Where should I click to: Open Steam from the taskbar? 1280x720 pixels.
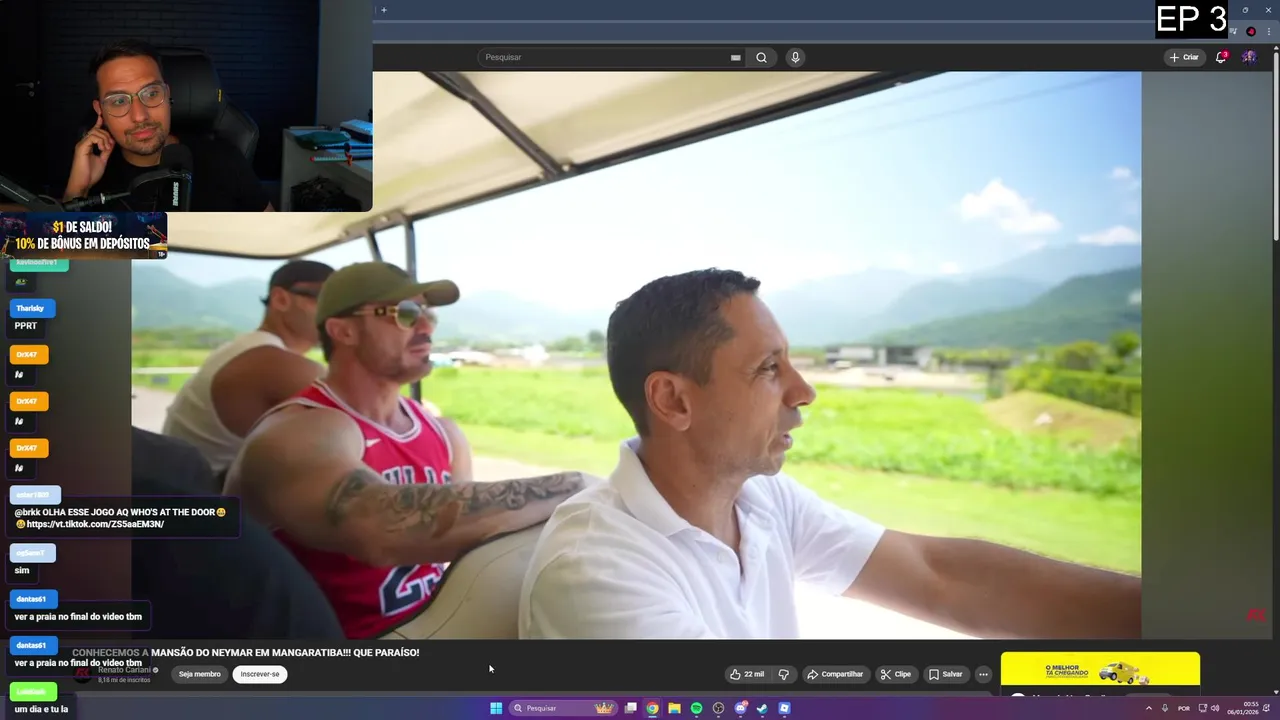[762, 708]
